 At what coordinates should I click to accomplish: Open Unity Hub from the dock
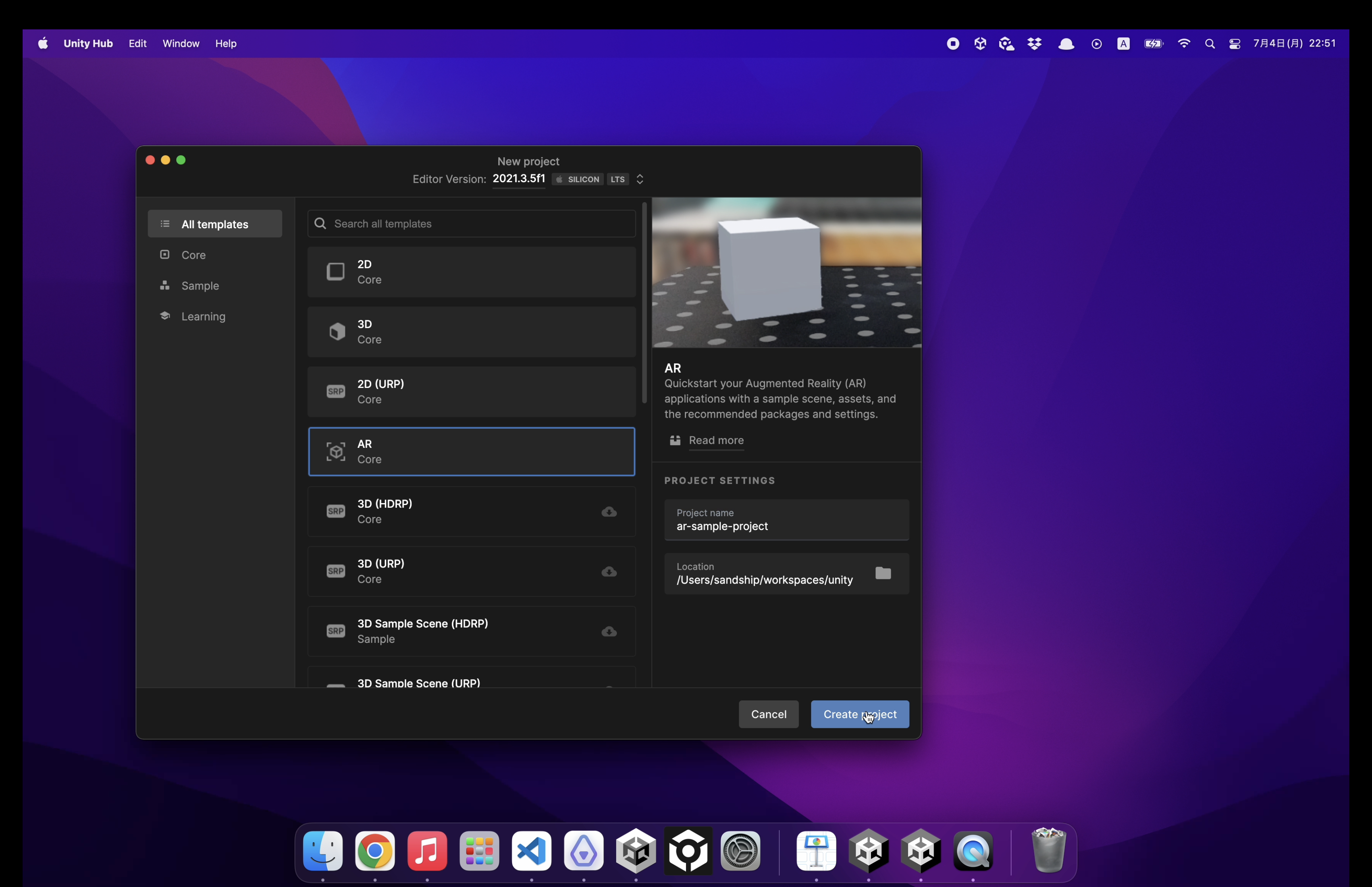tap(636, 851)
